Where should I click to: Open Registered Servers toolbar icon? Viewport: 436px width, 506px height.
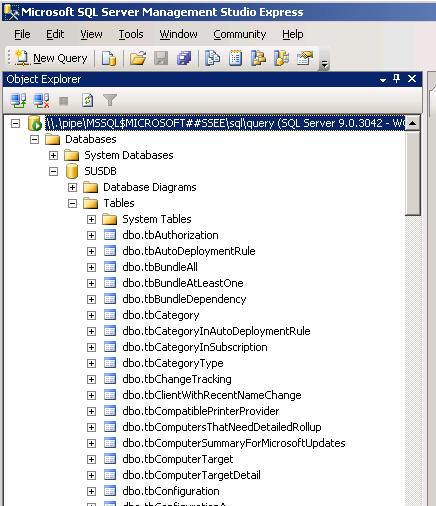[212, 58]
